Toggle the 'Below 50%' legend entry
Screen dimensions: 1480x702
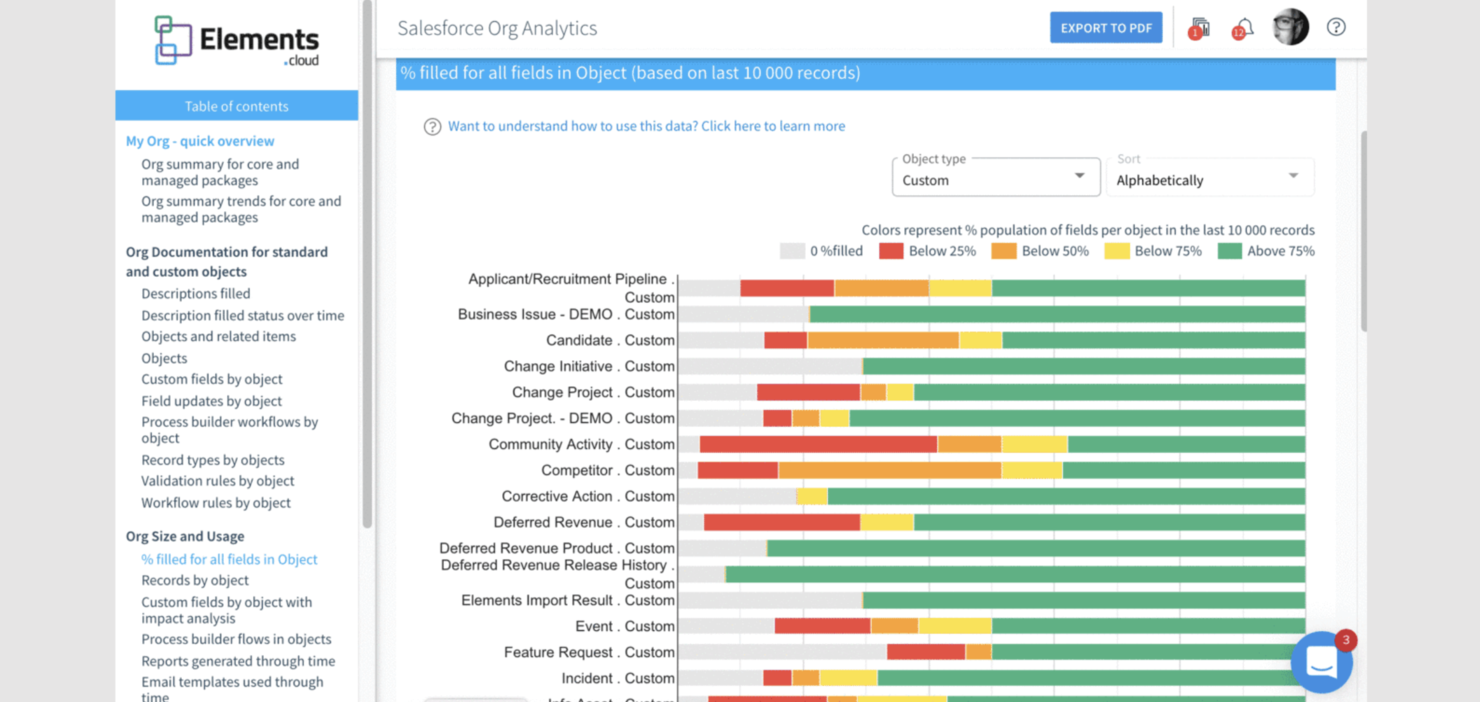tap(1005, 251)
